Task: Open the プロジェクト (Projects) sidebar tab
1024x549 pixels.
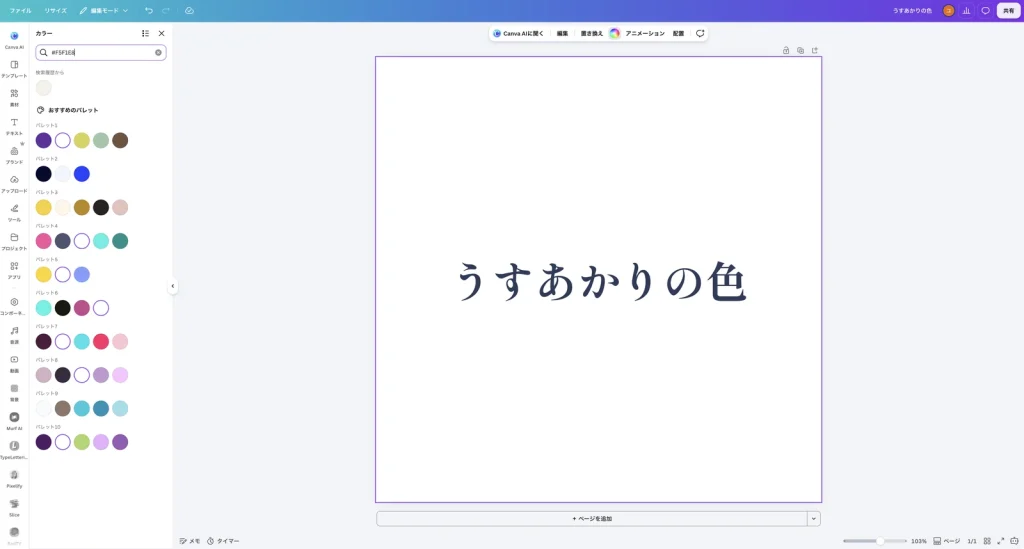Action: pos(14,241)
